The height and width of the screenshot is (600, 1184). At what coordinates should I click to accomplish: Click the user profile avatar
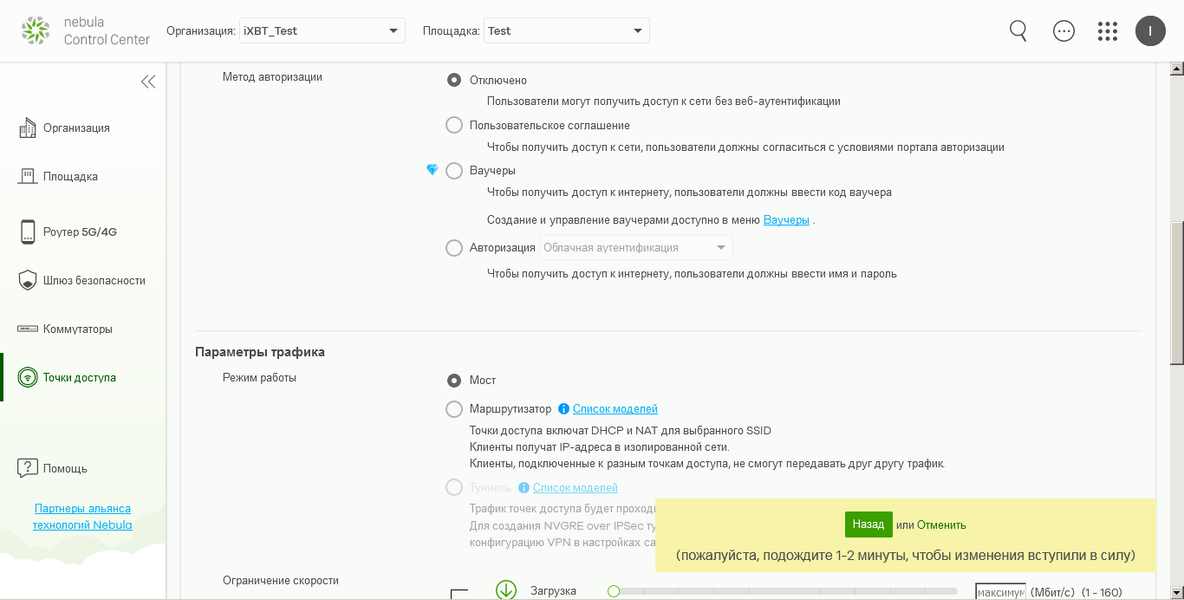pos(1150,31)
